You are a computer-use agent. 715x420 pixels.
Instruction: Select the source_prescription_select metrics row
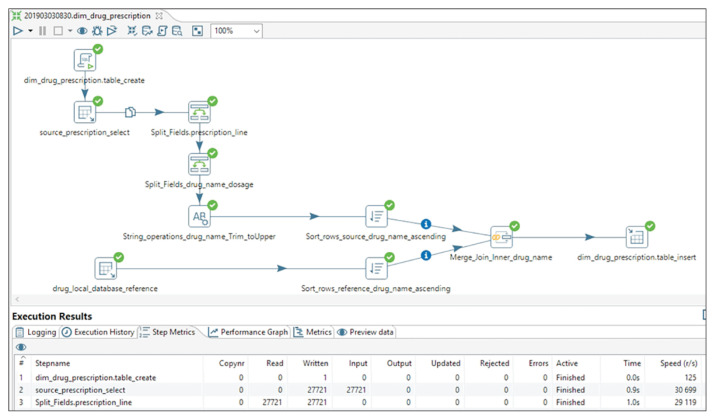82,390
